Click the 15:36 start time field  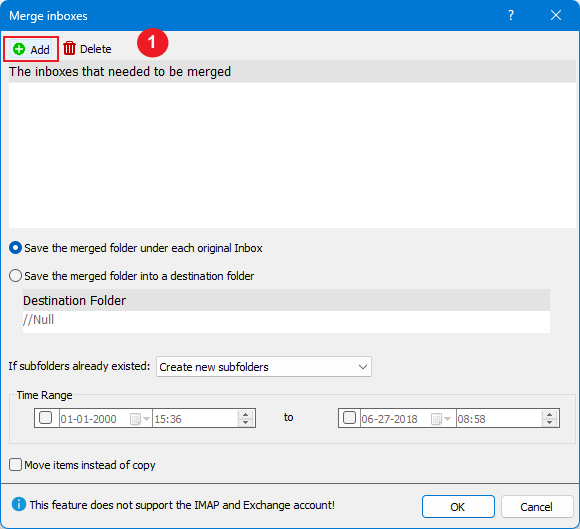click(x=195, y=419)
